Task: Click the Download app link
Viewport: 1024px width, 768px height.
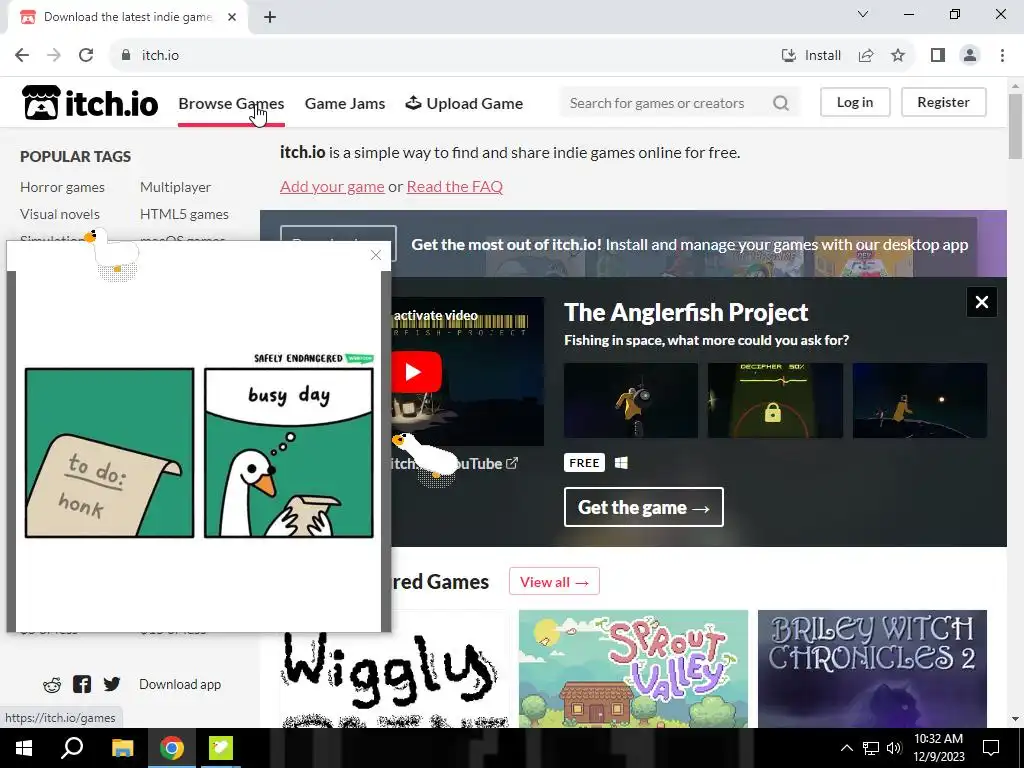Action: click(180, 684)
